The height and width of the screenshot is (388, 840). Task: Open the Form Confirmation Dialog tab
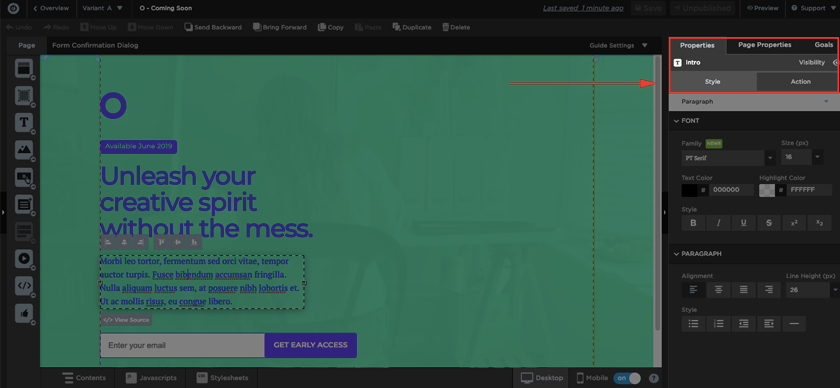(x=95, y=46)
